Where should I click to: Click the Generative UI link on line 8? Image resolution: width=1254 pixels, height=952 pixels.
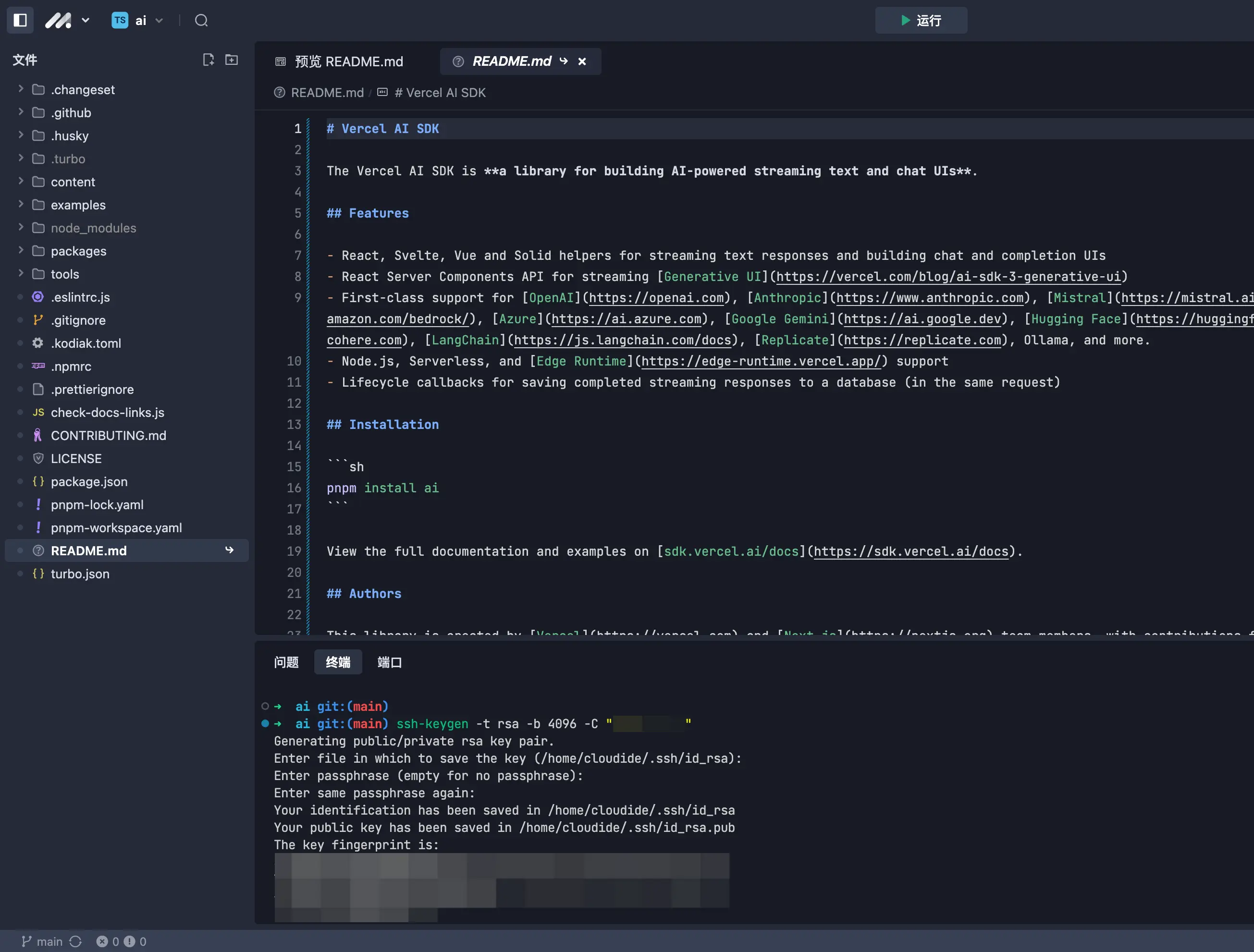tap(713, 277)
